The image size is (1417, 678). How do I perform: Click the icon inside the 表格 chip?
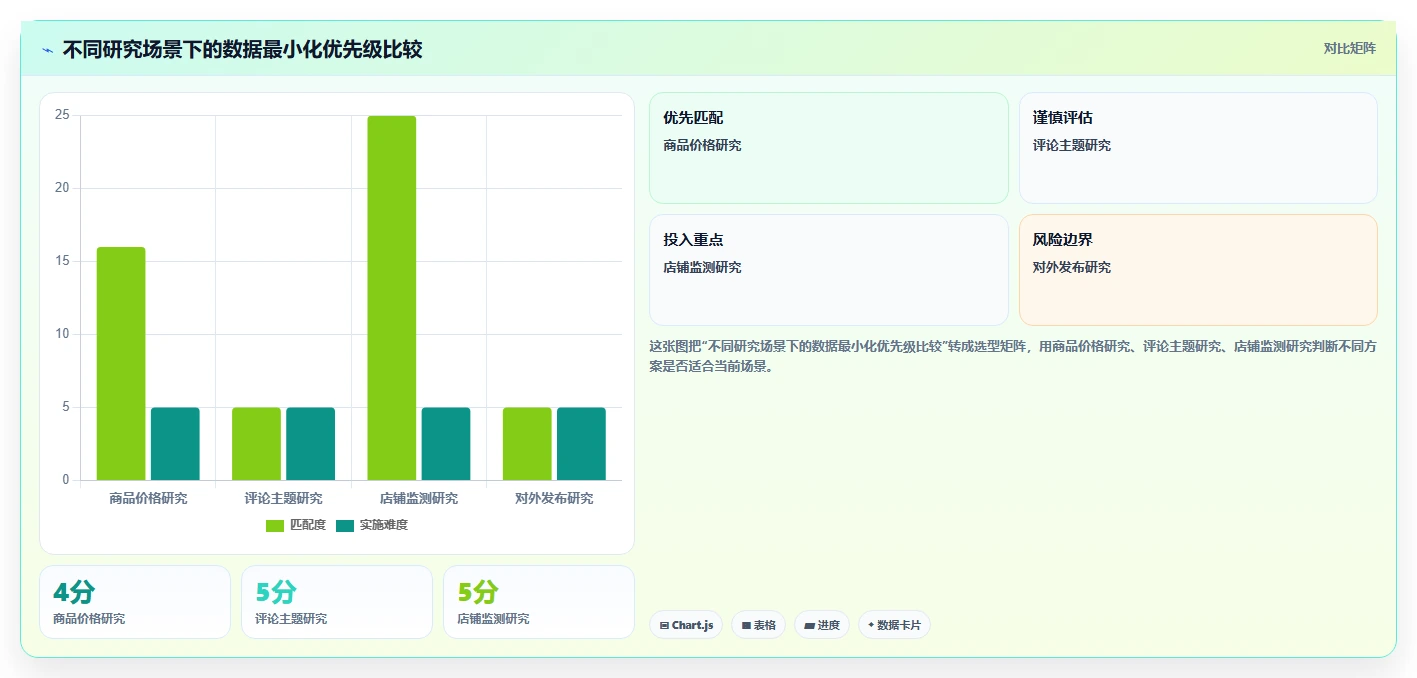746,625
